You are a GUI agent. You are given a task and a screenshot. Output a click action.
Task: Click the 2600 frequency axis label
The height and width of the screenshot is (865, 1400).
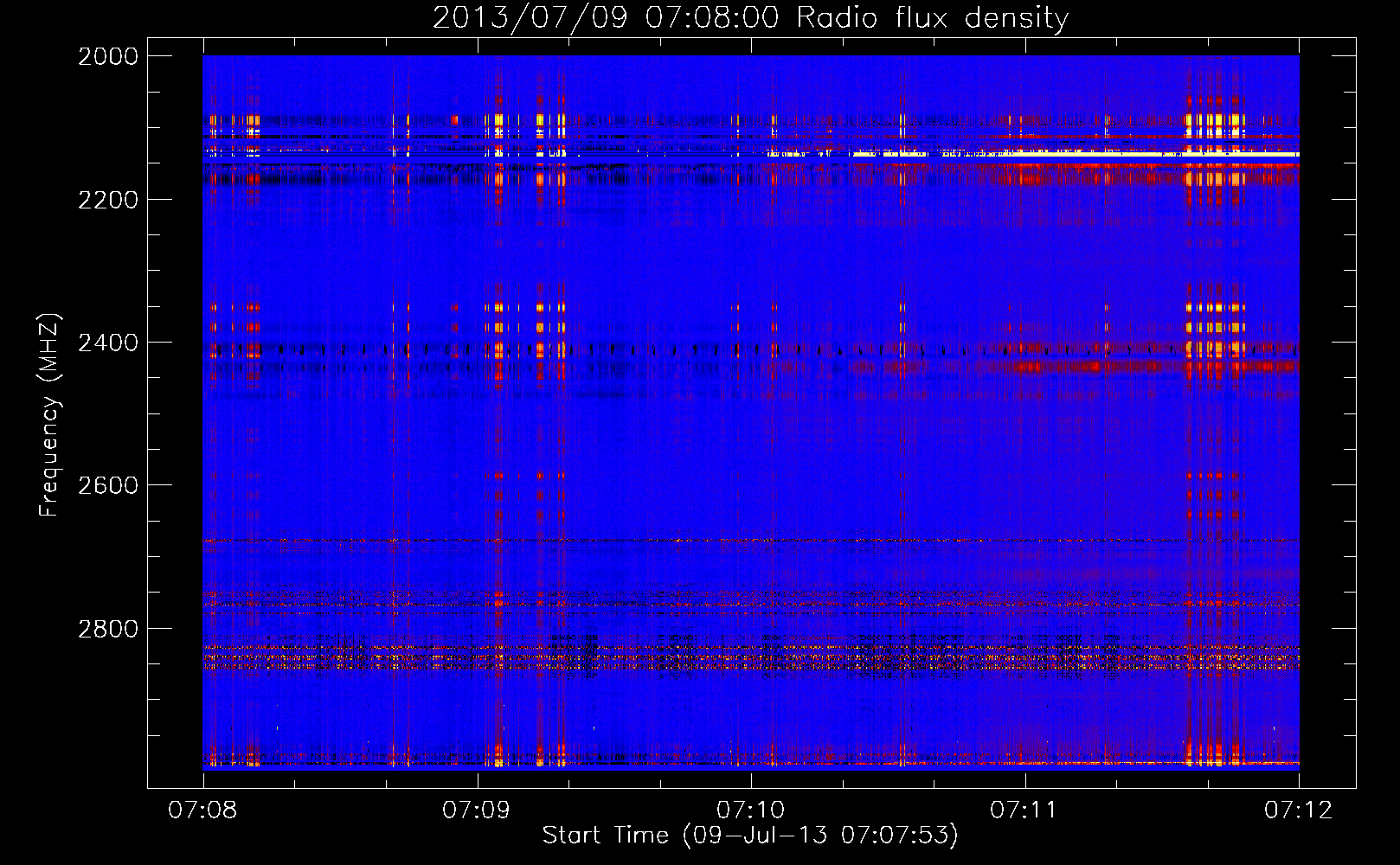108,485
